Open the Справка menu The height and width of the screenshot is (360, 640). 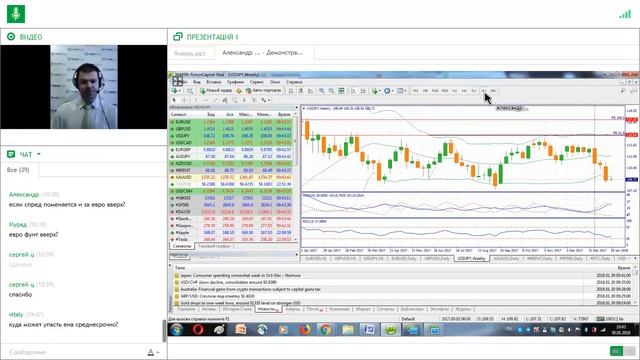point(294,82)
